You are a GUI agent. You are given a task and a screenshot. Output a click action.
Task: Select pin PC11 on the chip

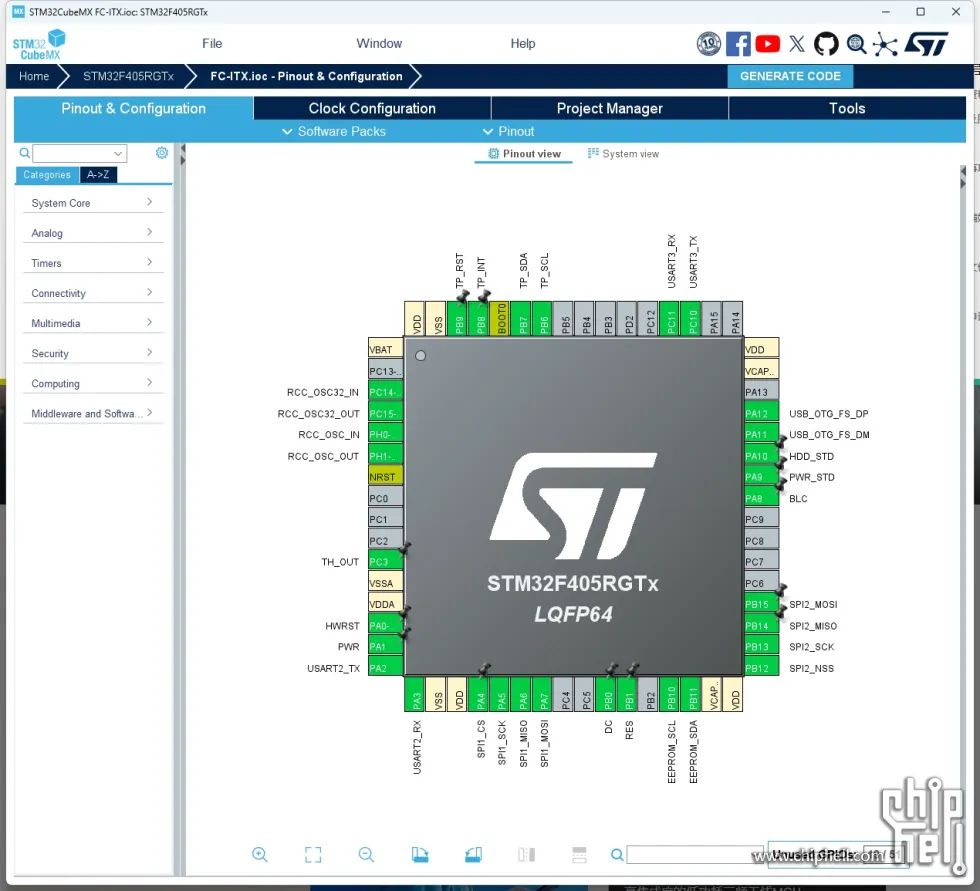(x=671, y=318)
